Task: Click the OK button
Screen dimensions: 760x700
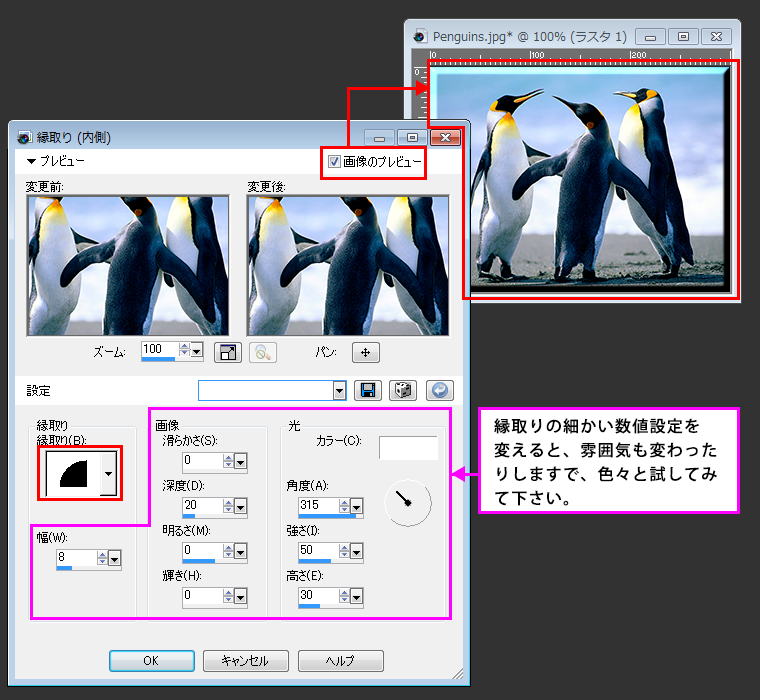Action: (151, 661)
